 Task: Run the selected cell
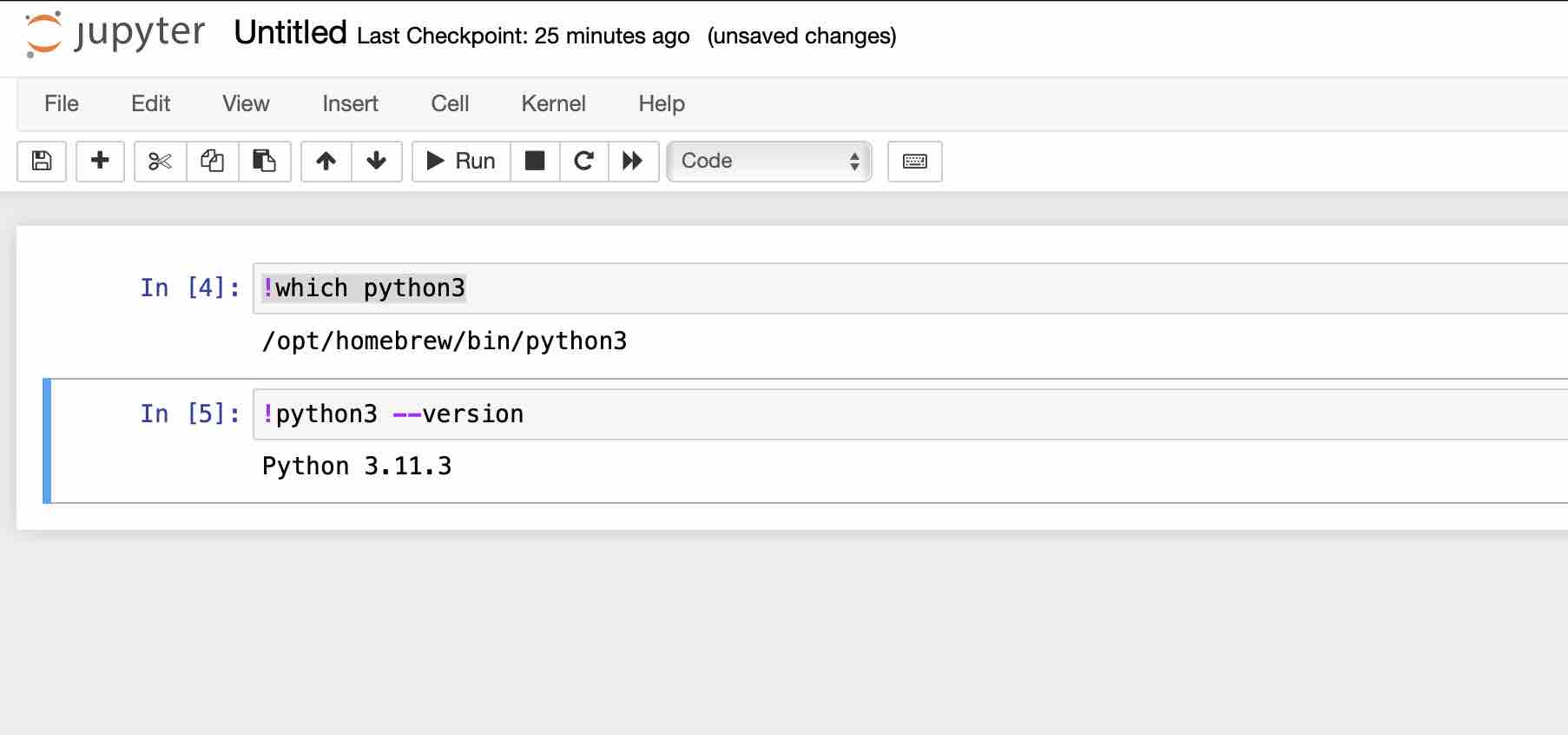[459, 161]
